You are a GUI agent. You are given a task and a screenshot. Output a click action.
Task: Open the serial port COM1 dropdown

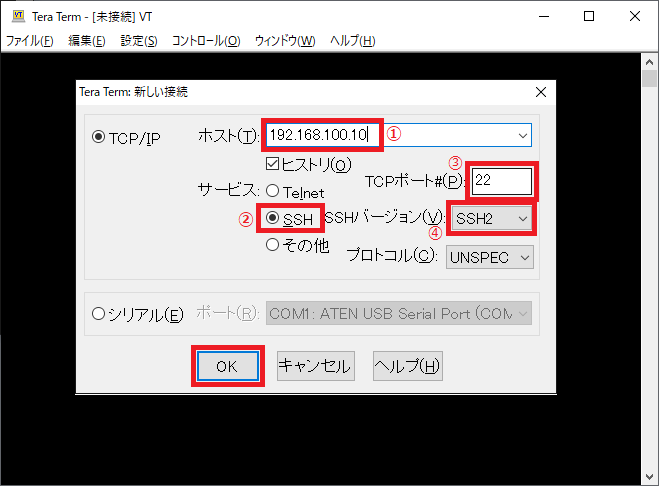tap(398, 313)
